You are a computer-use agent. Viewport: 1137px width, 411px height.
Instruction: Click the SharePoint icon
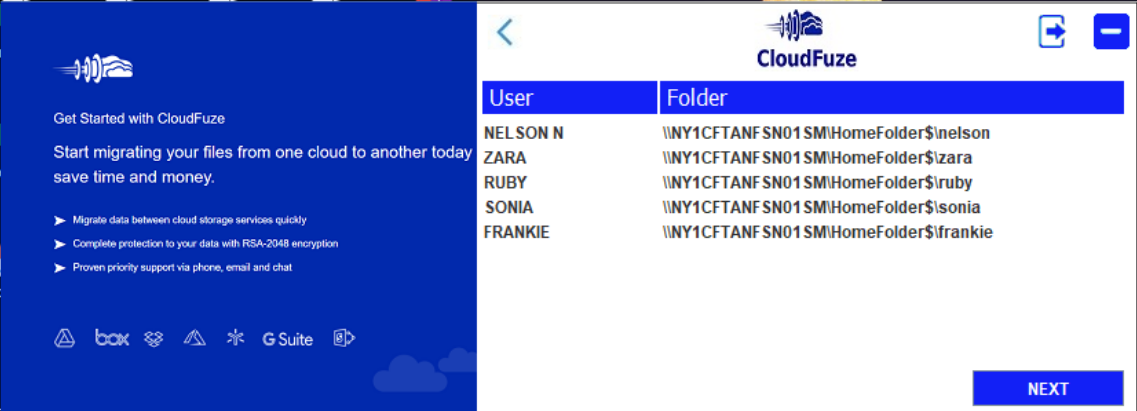pyautogui.click(x=344, y=338)
